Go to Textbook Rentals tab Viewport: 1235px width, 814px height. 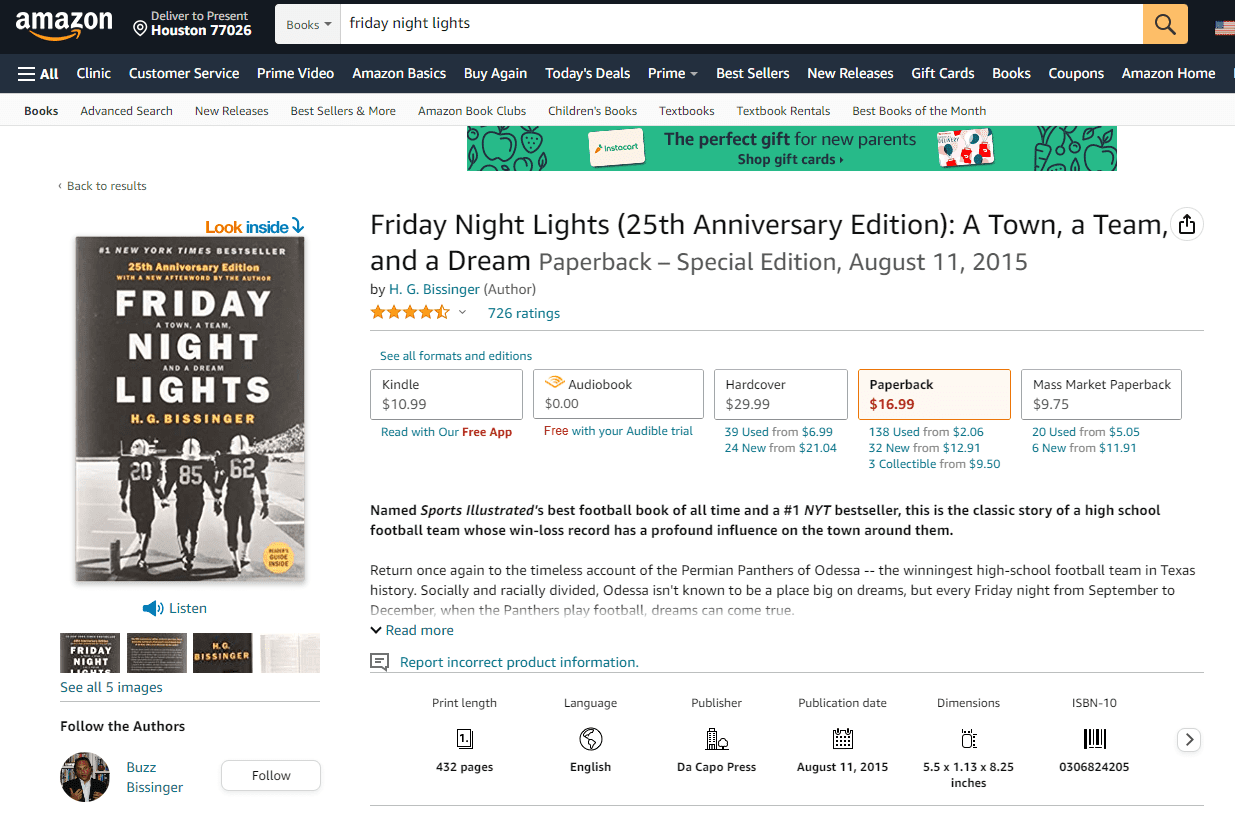click(x=783, y=111)
